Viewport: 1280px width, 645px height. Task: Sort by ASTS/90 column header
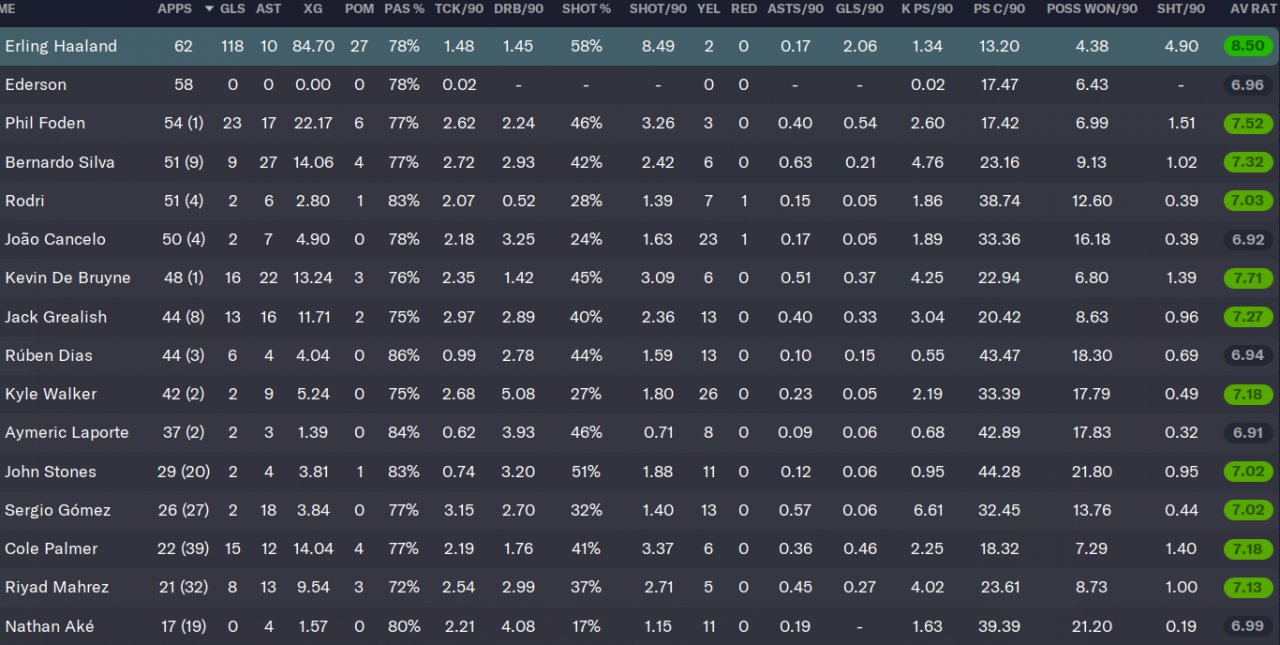(796, 9)
